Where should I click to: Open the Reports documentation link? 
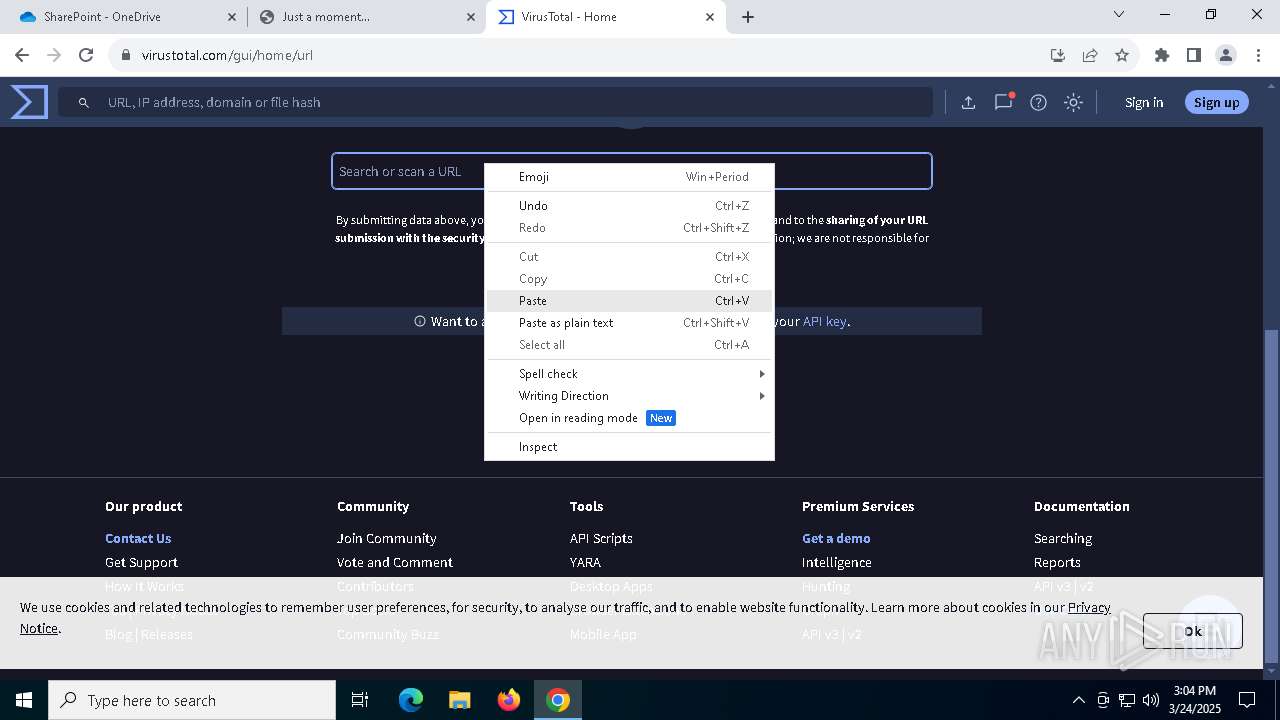click(x=1057, y=562)
